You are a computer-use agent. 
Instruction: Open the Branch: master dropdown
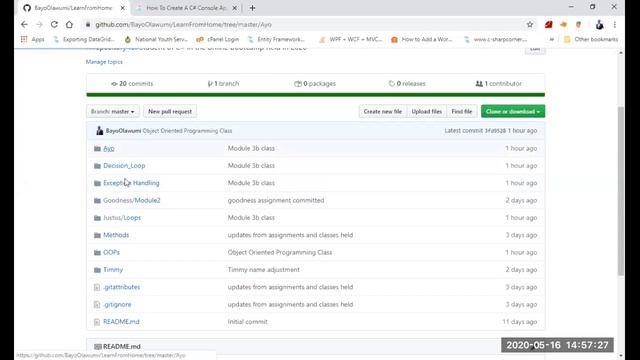coord(113,111)
